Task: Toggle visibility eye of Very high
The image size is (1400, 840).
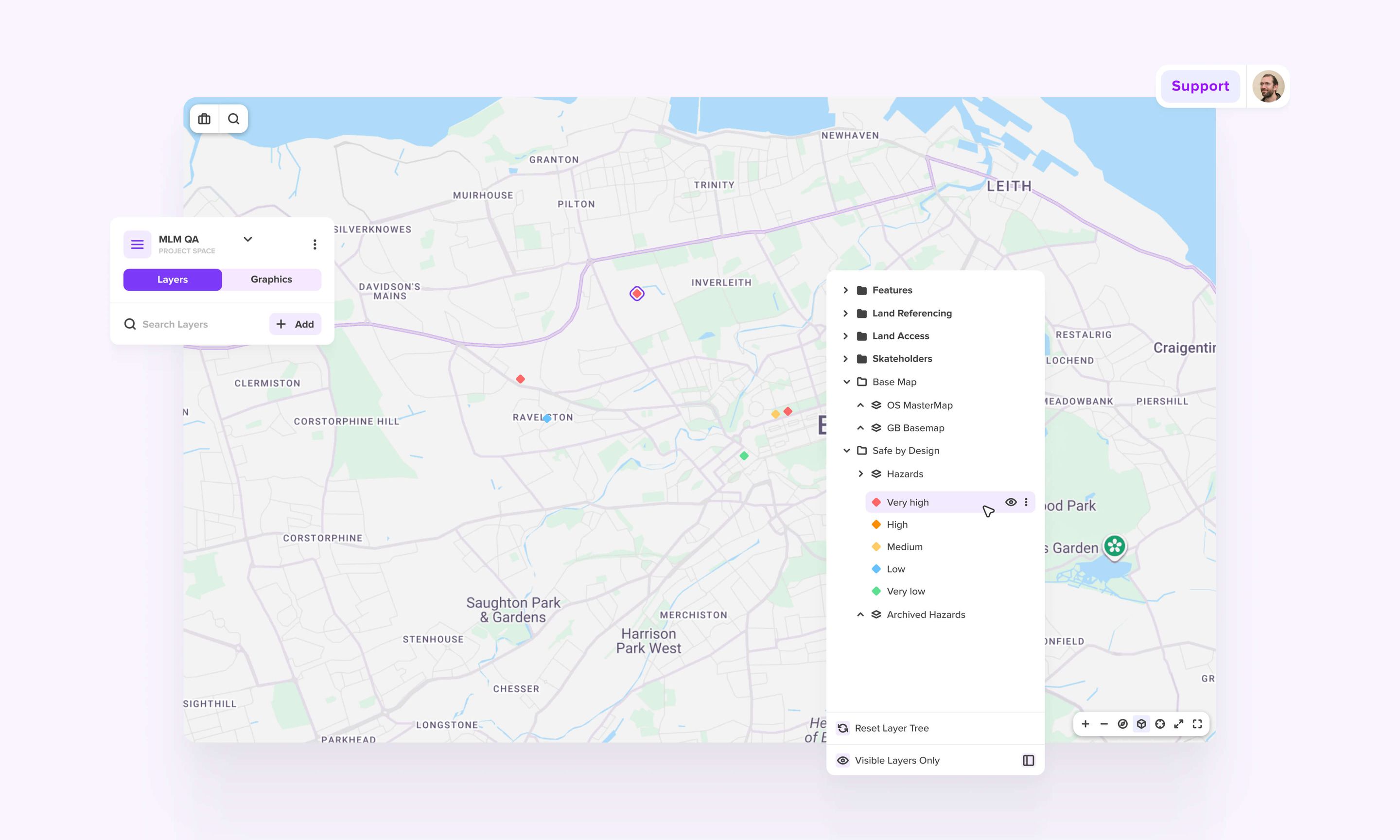Action: (x=1011, y=502)
